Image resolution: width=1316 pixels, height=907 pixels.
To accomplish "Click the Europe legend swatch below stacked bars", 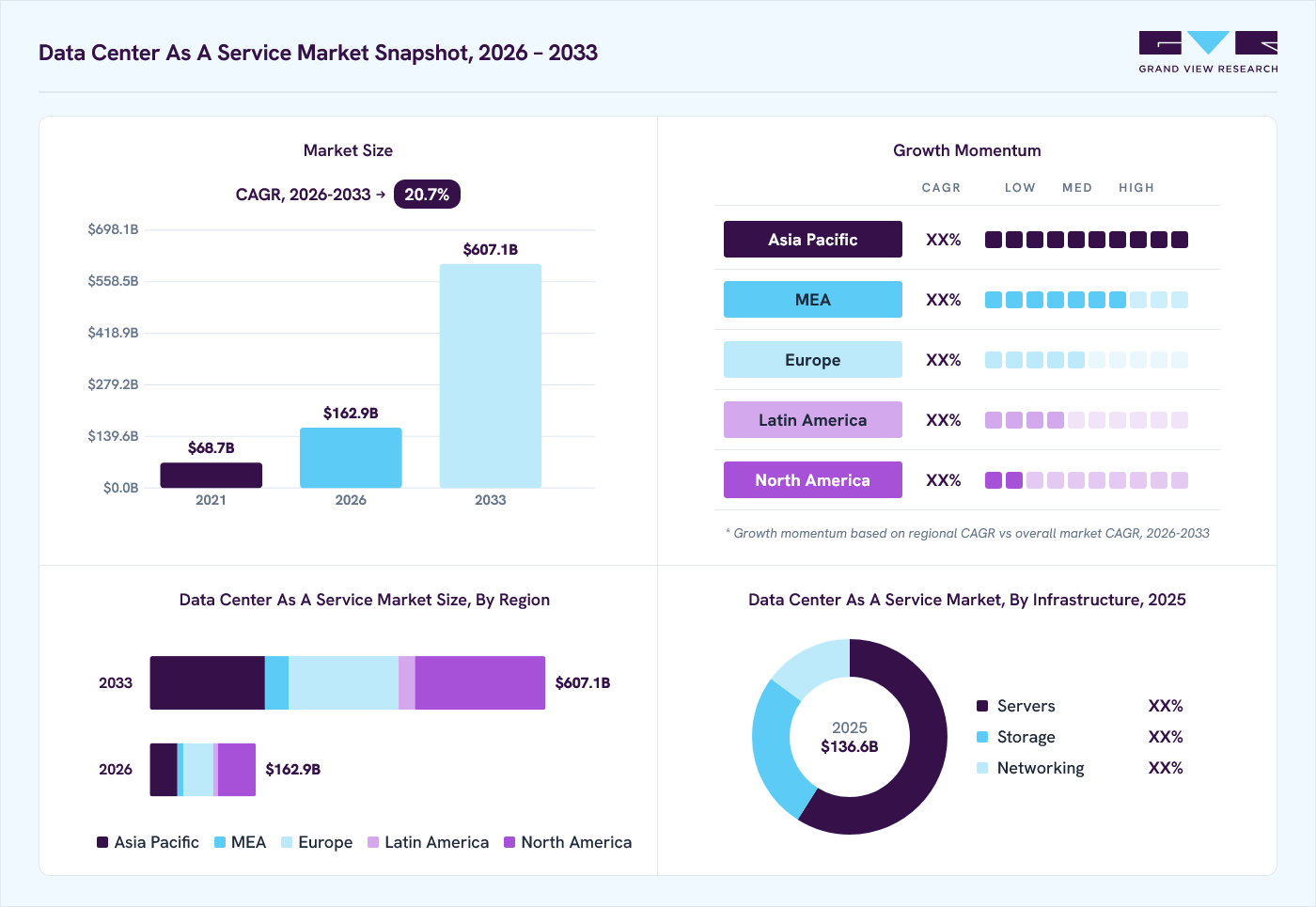I will point(287,842).
